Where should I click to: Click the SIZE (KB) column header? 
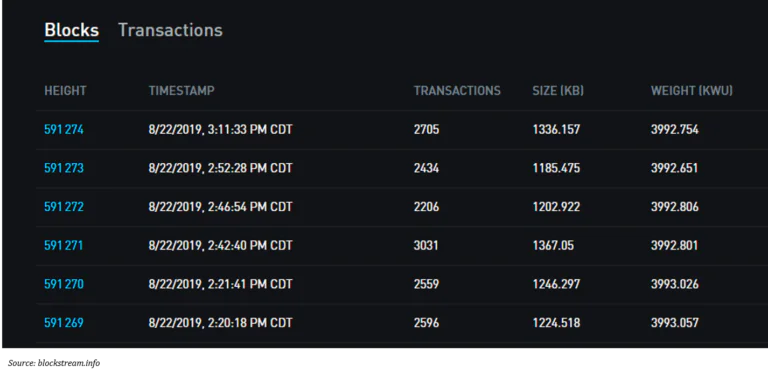pyautogui.click(x=558, y=91)
